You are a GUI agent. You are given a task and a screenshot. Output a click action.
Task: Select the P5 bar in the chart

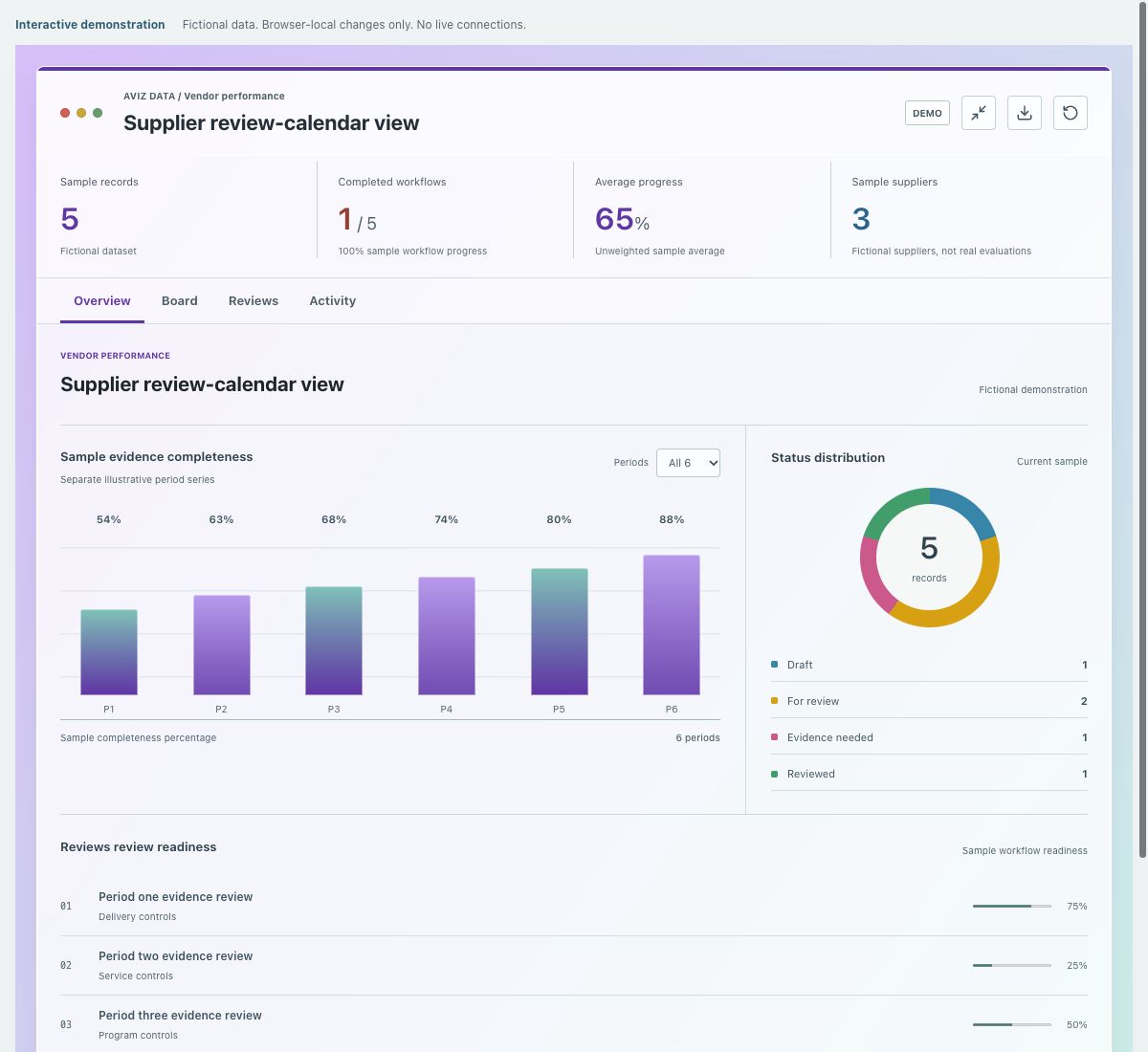click(x=560, y=631)
